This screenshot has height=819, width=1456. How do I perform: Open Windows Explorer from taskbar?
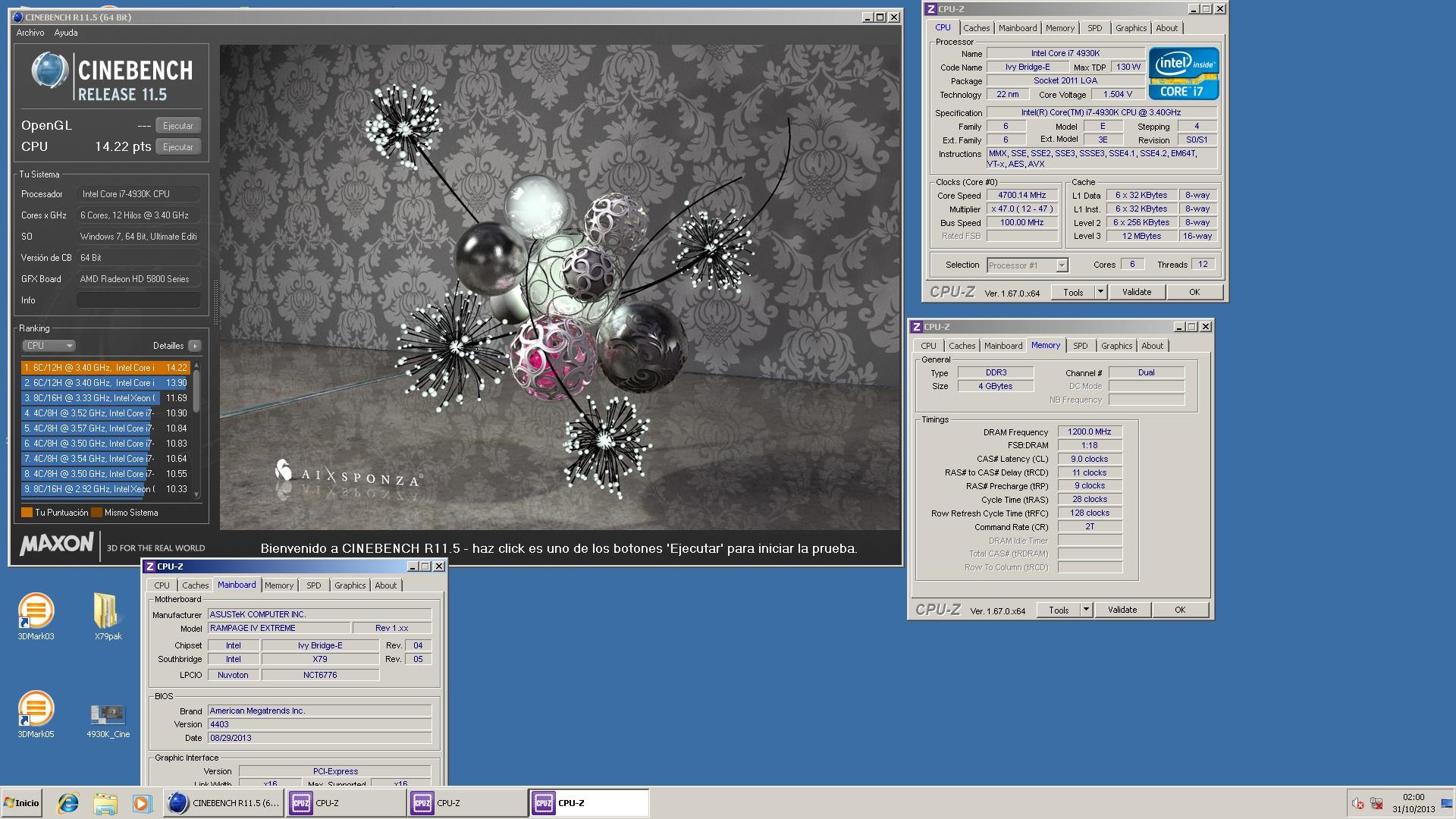[x=105, y=803]
